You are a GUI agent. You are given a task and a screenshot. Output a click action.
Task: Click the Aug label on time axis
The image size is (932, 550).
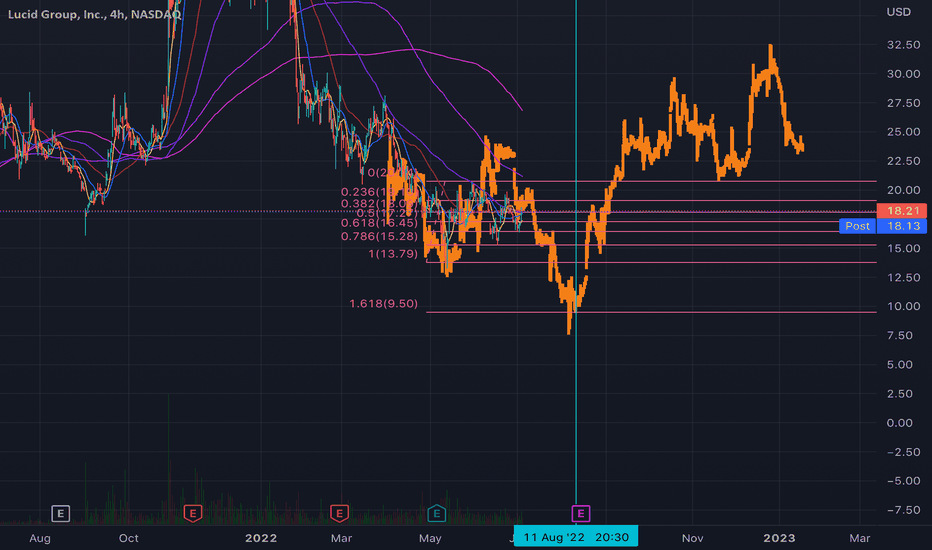pos(40,538)
